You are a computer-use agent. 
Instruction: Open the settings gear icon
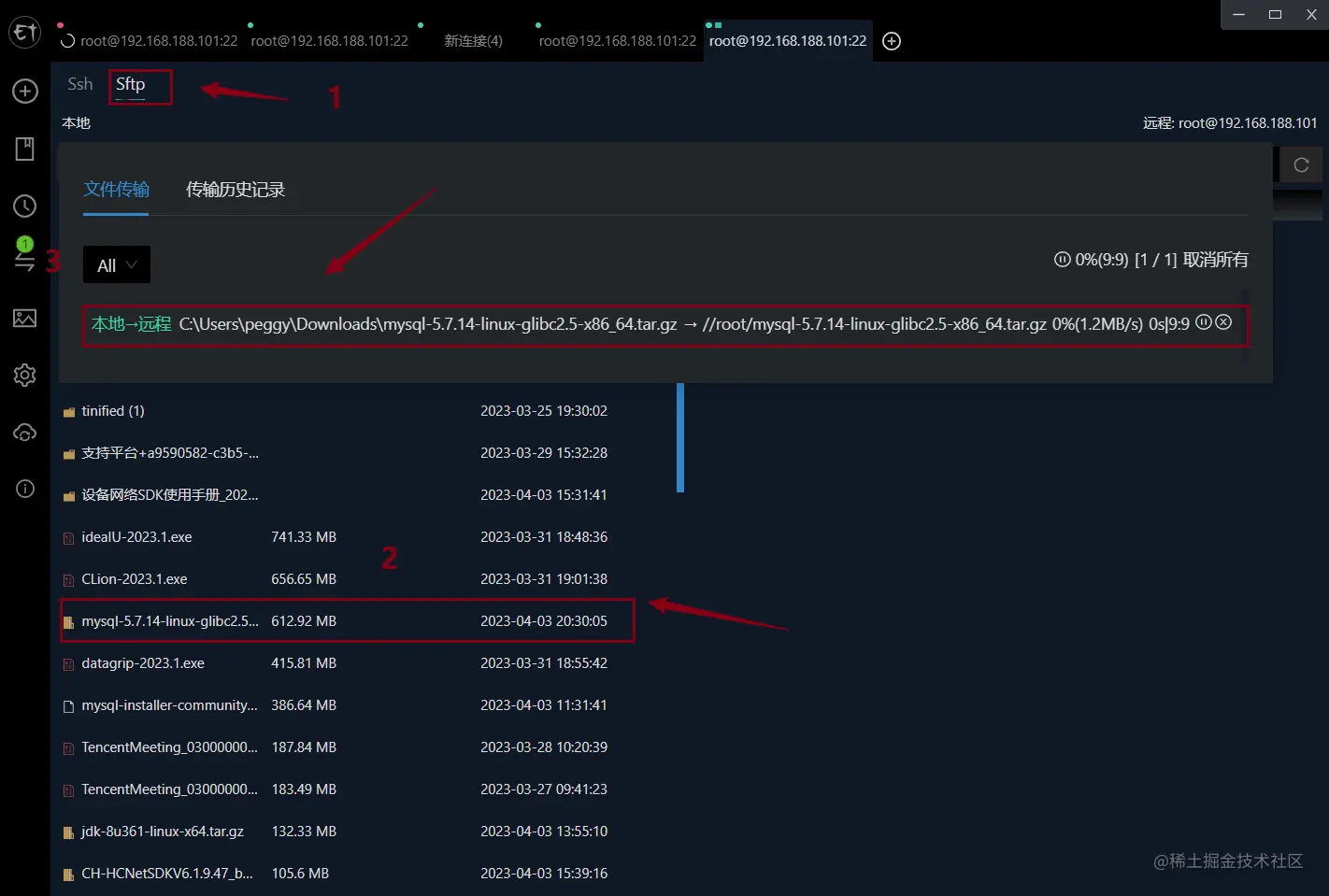25,376
